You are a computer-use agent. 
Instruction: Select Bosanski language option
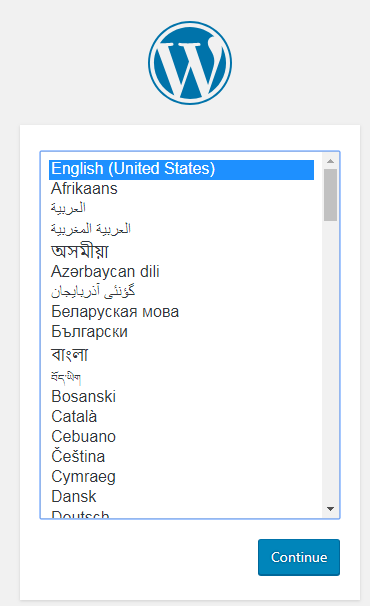pos(181,397)
